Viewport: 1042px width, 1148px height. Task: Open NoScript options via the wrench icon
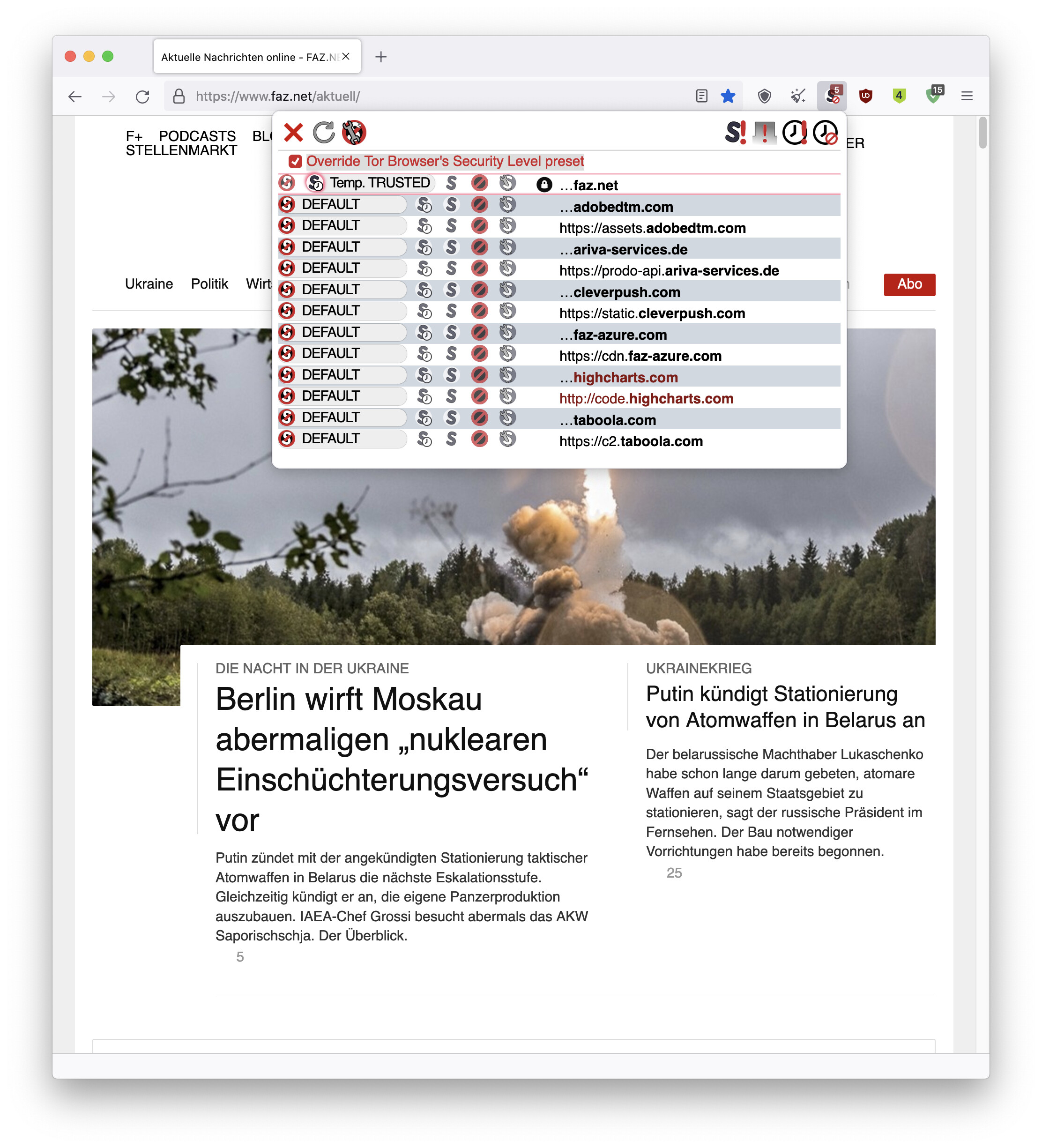coord(354,132)
